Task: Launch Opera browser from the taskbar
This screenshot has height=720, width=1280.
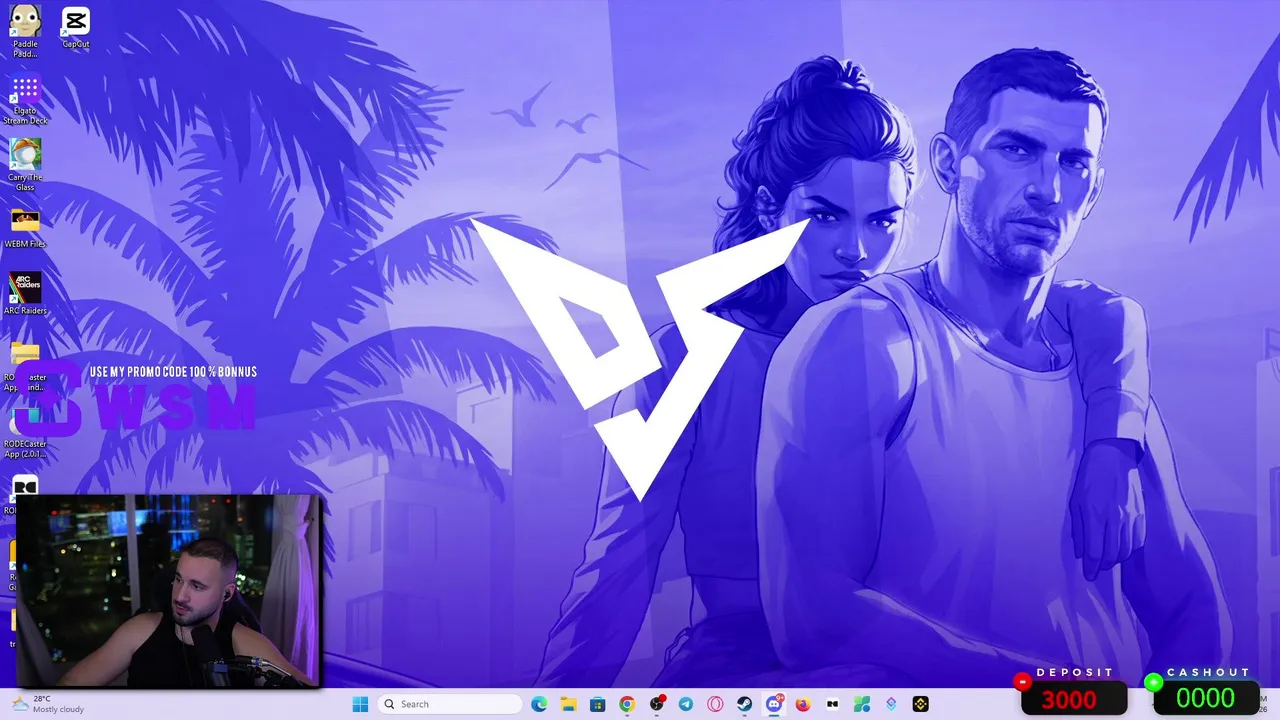Action: [715, 704]
